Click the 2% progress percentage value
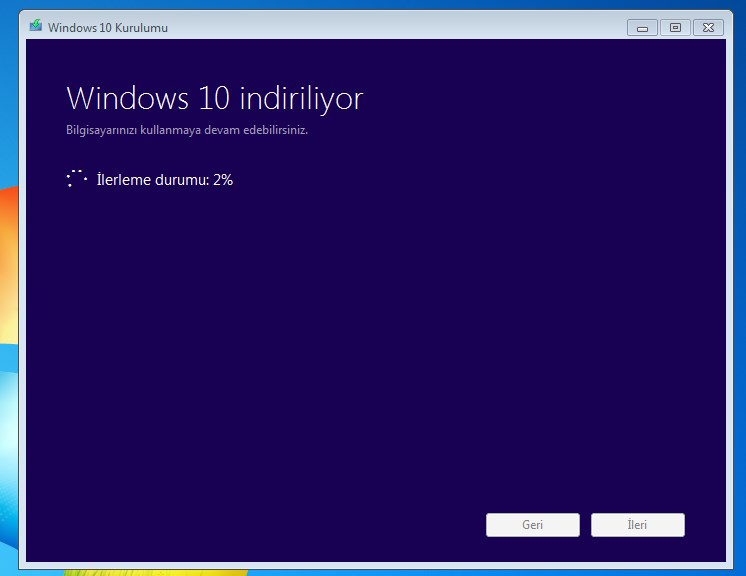The image size is (746, 576). pos(223,180)
